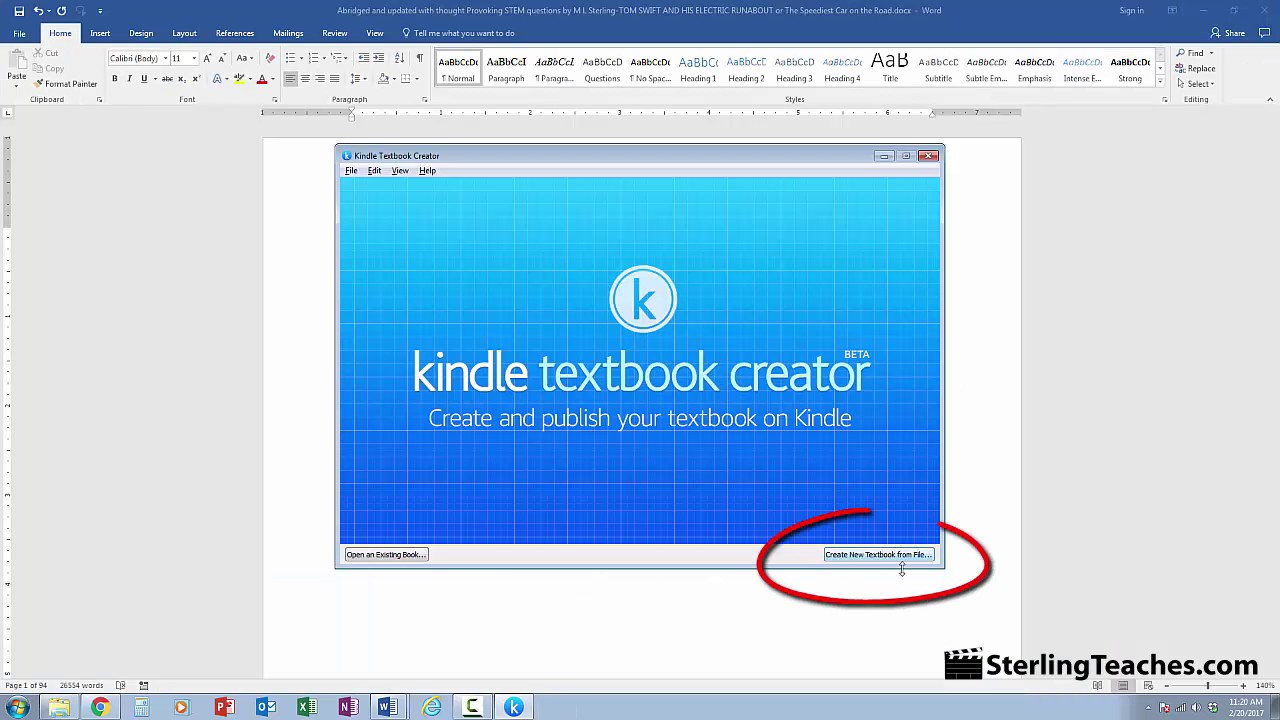Click the red font color button
The height and width of the screenshot is (720, 1280).
262,79
